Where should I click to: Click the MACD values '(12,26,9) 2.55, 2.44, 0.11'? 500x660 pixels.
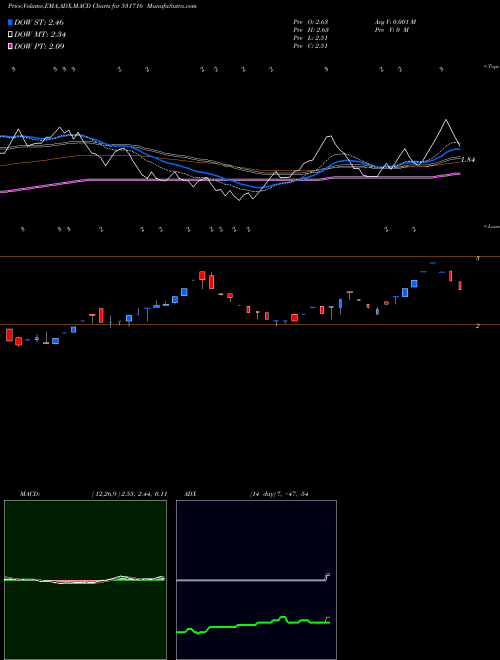point(130,494)
